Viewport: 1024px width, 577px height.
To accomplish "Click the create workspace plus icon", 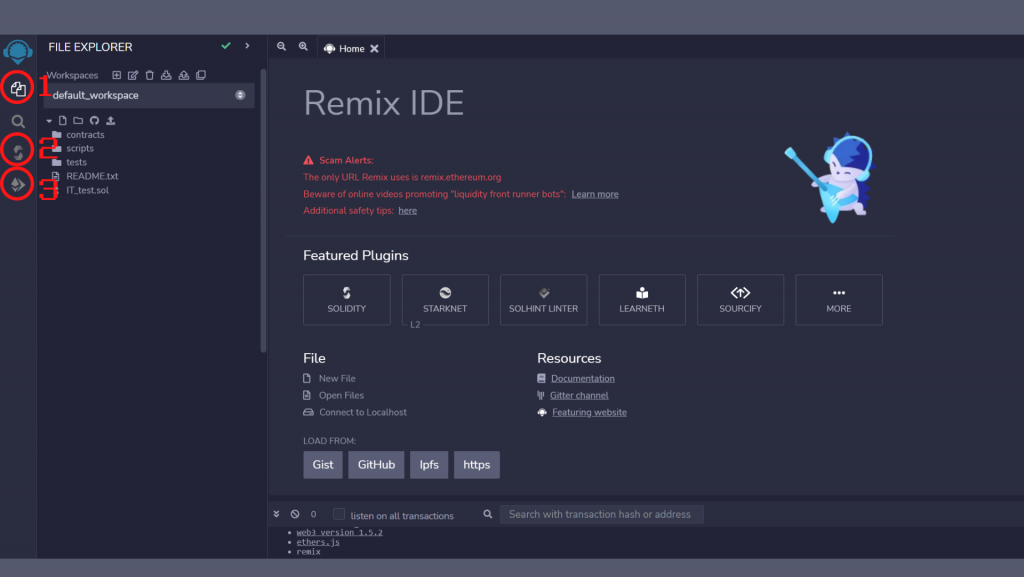I will 116,75.
